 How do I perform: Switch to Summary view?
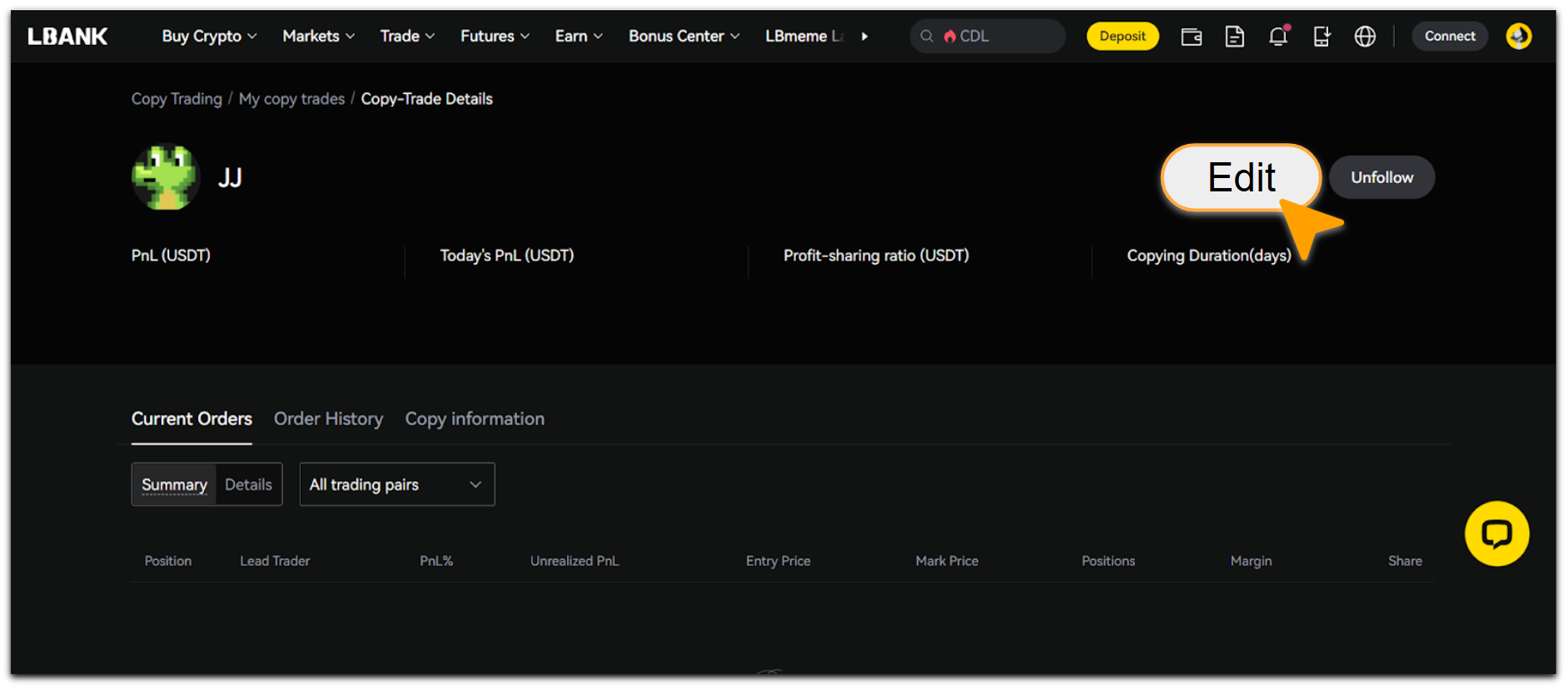click(174, 484)
